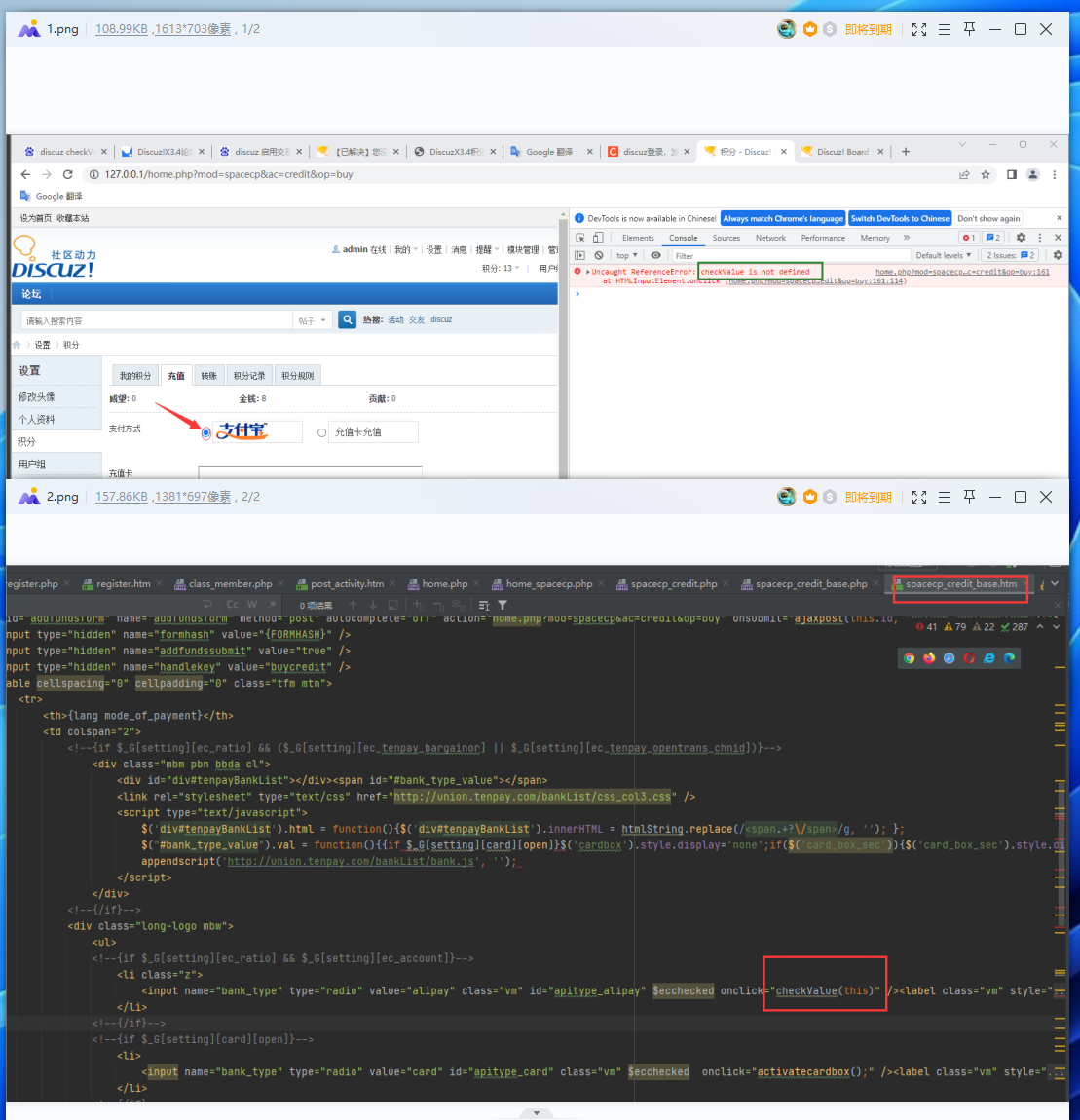This screenshot has height=1120, width=1080.
Task: Click the DevTools settings gear icon
Action: [1021, 238]
